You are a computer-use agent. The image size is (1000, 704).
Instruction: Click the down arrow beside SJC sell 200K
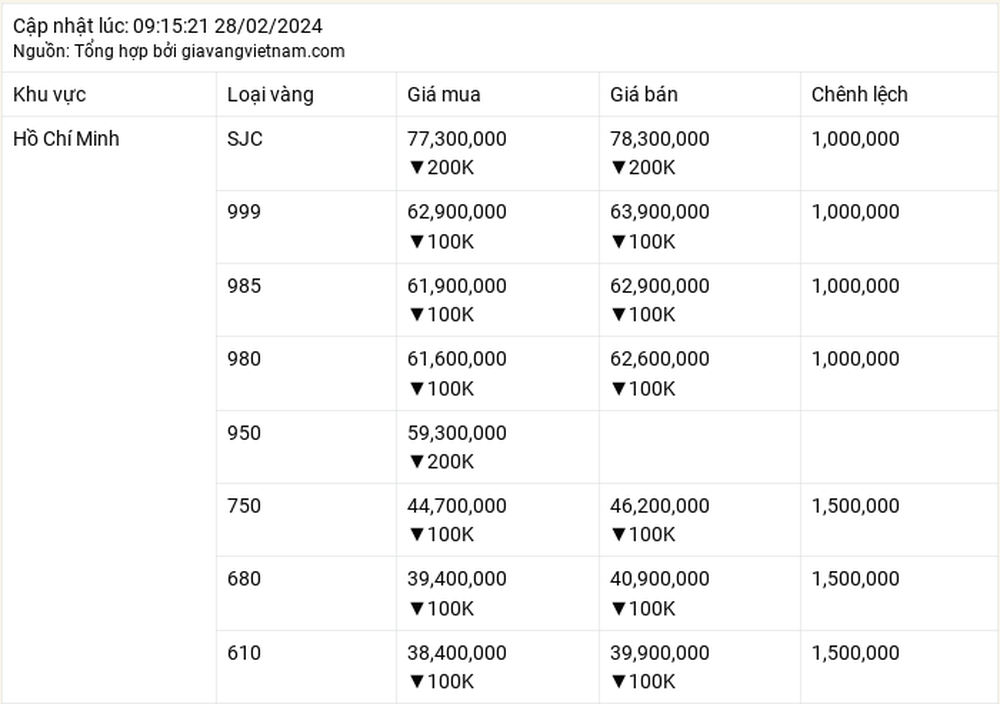coord(619,168)
